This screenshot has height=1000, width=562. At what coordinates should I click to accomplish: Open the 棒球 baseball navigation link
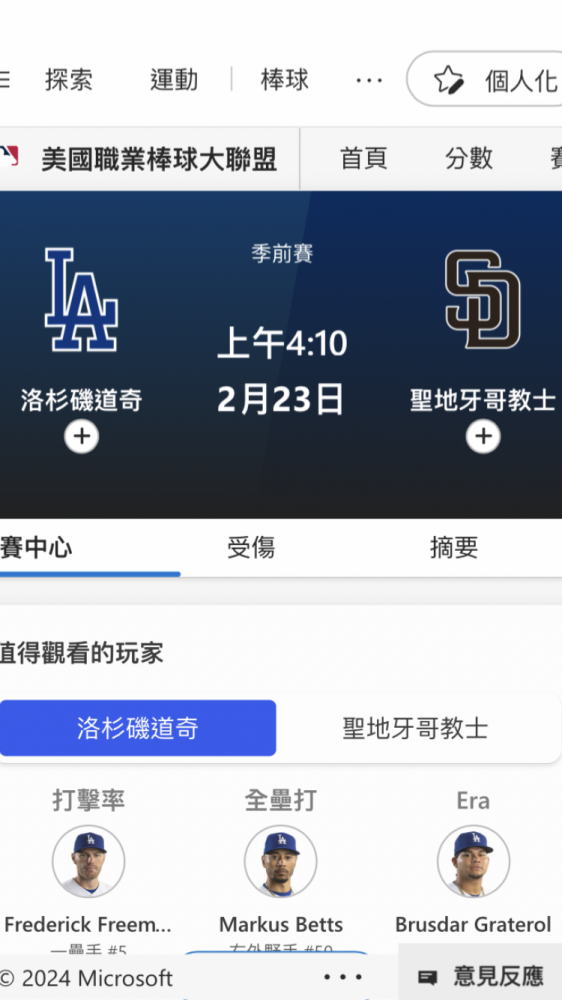[x=285, y=80]
